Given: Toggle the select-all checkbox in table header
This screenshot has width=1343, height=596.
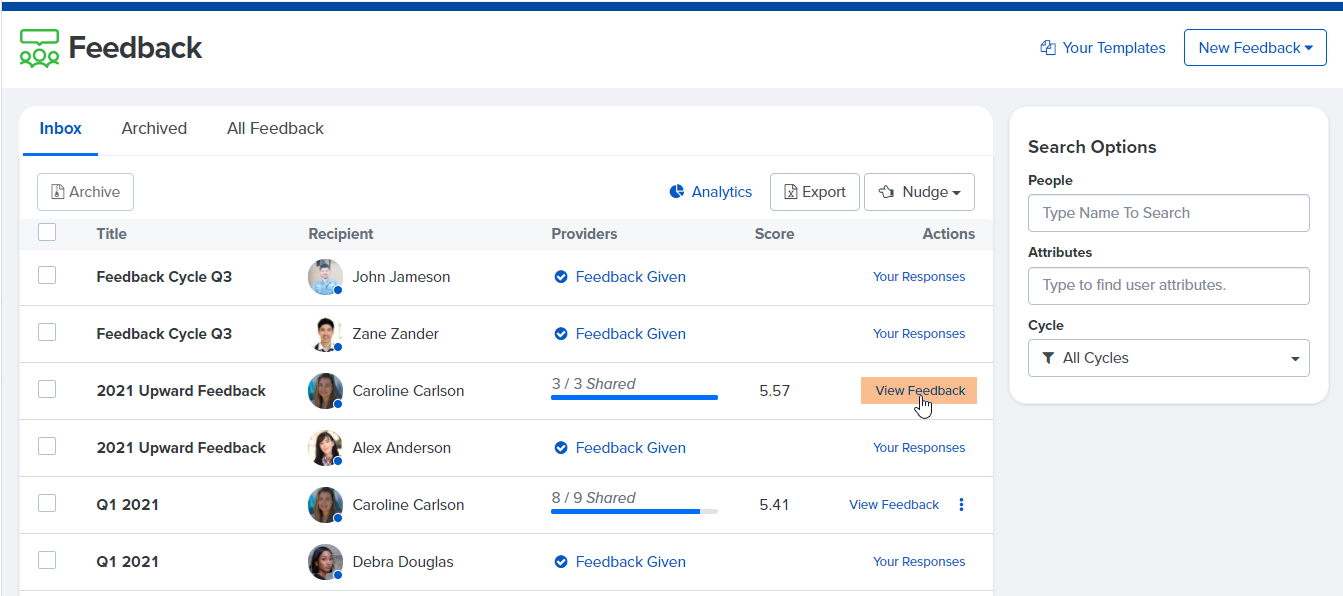Looking at the screenshot, I should 47,233.
